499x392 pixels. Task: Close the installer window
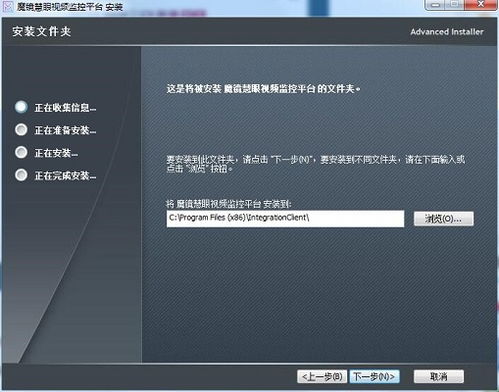(480, 5)
